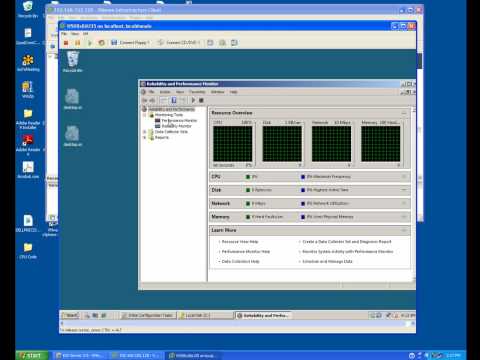The image size is (480, 360).
Task: Click the revert snapshot icon in VM toolbar
Action: click(x=222, y=43)
